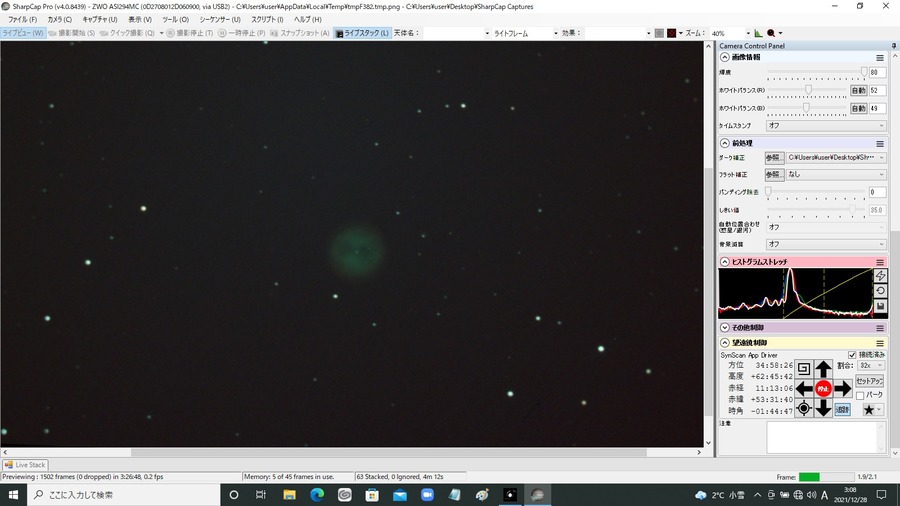
Task: Toggle the 追跡 tracking button
Action: [x=843, y=409]
